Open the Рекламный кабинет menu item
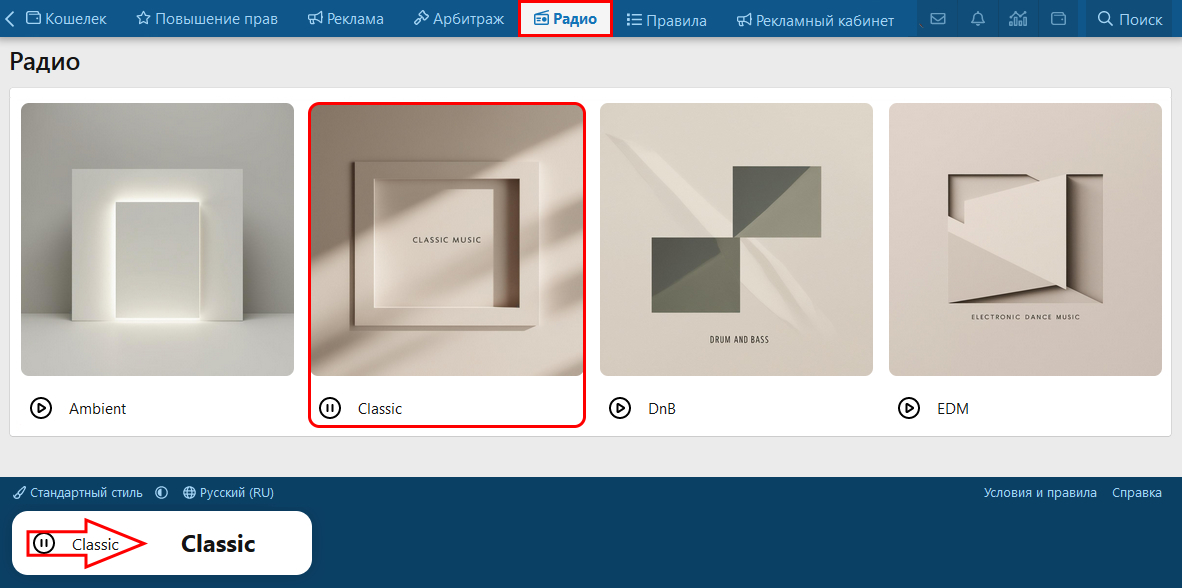Viewport: 1182px width, 588px height. (x=816, y=20)
